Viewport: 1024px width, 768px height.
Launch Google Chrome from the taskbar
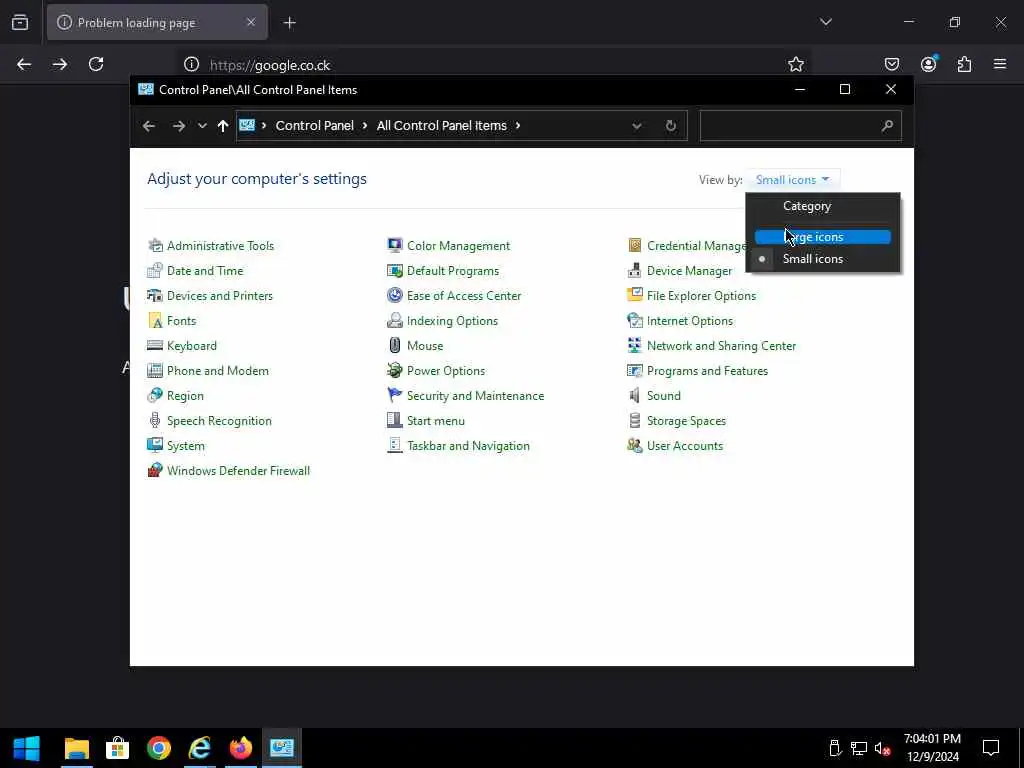click(159, 748)
